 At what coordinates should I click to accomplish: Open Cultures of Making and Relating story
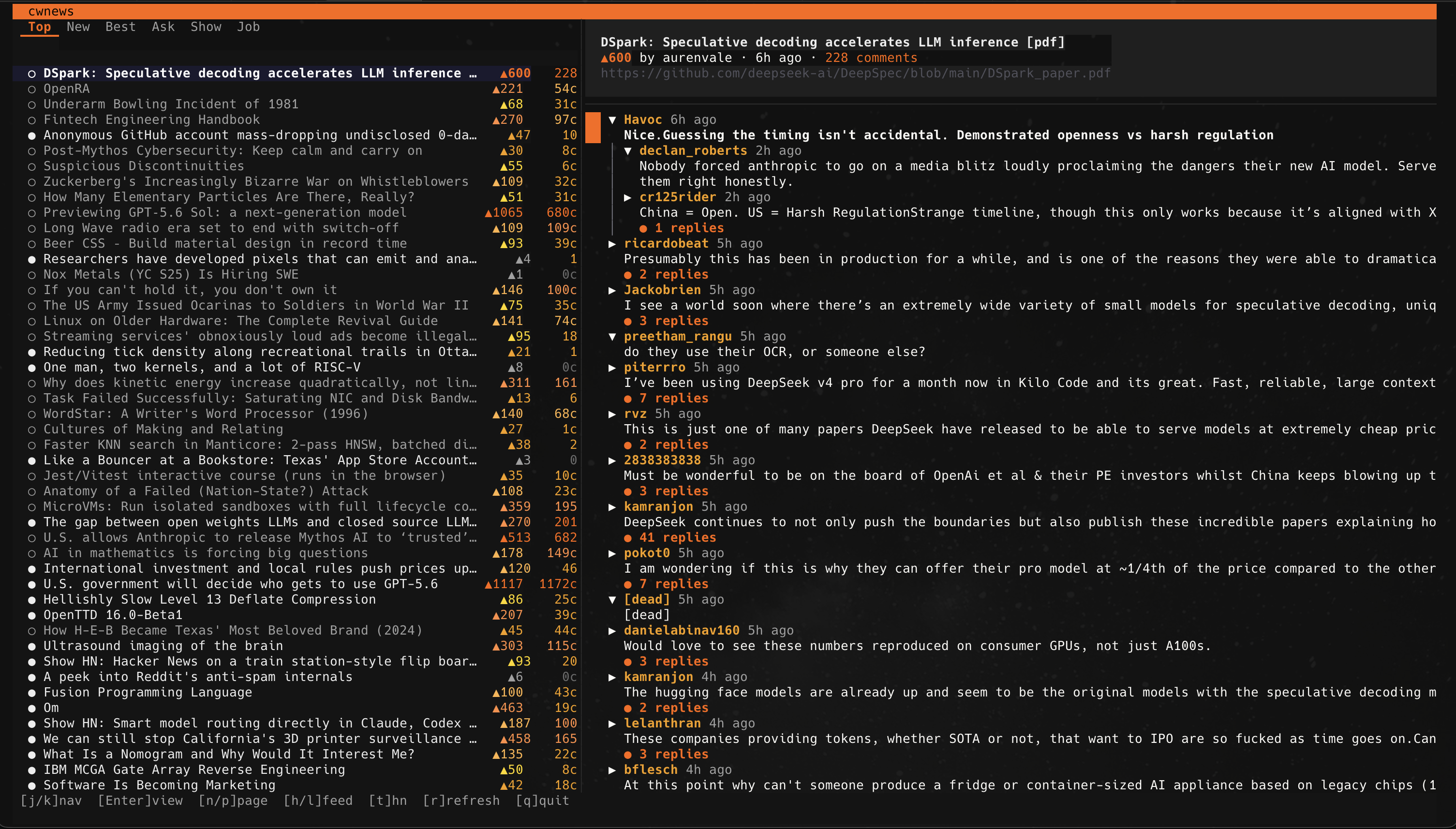click(163, 429)
